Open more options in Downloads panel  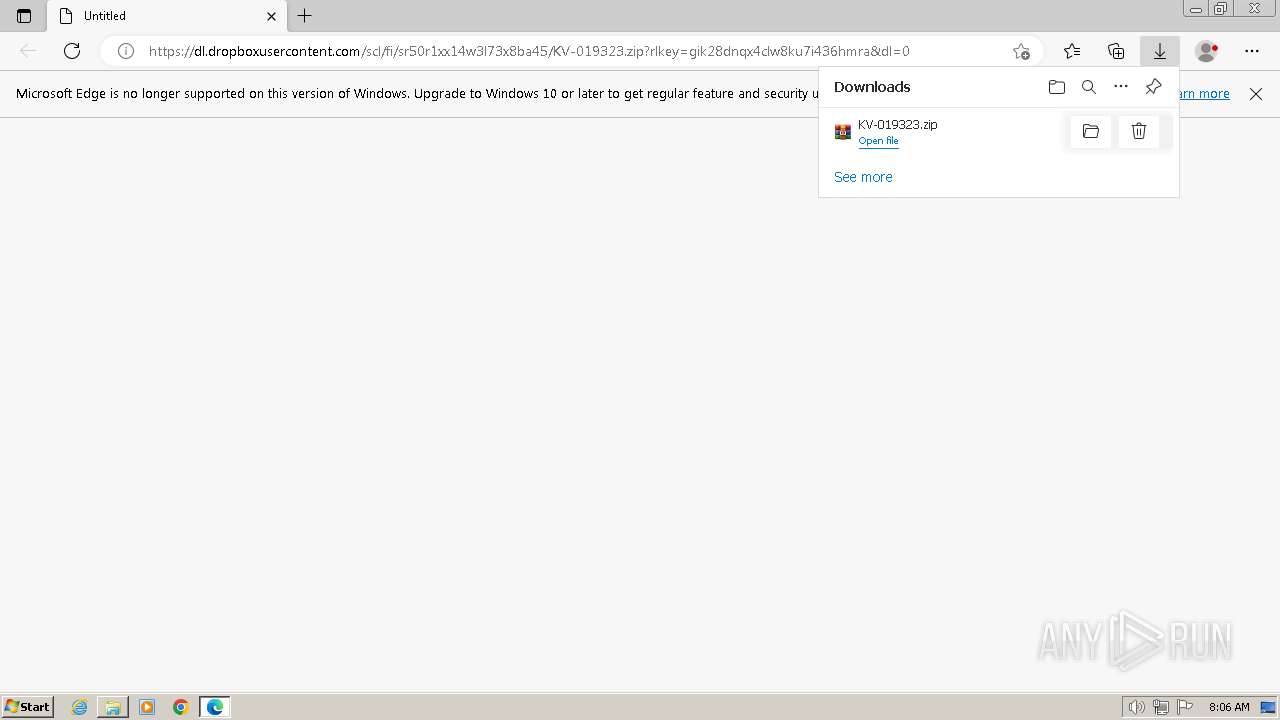(x=1121, y=87)
